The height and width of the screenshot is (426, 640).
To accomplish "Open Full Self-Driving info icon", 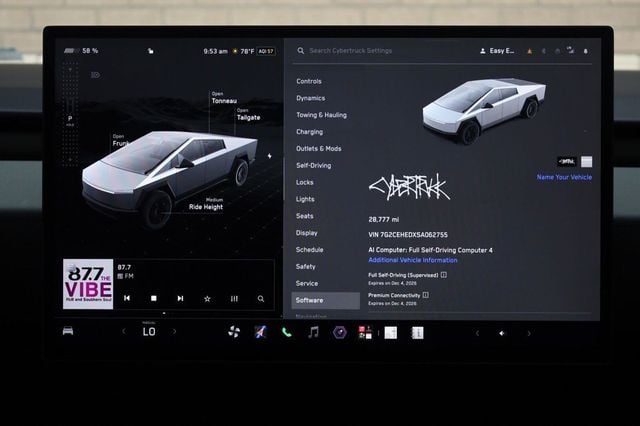I will click(444, 275).
